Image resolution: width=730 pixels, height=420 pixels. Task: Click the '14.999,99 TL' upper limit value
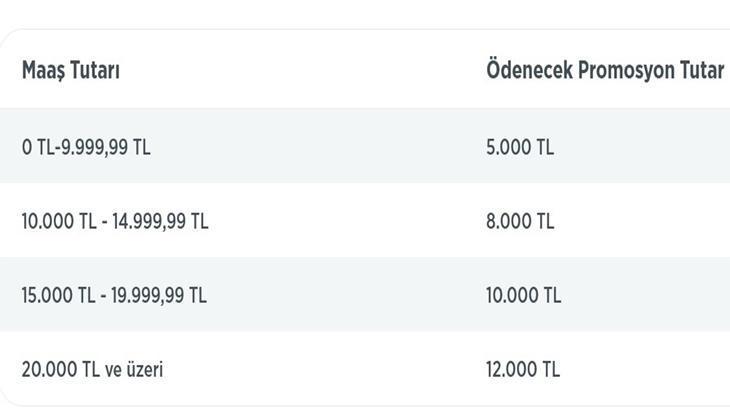[x=160, y=221]
